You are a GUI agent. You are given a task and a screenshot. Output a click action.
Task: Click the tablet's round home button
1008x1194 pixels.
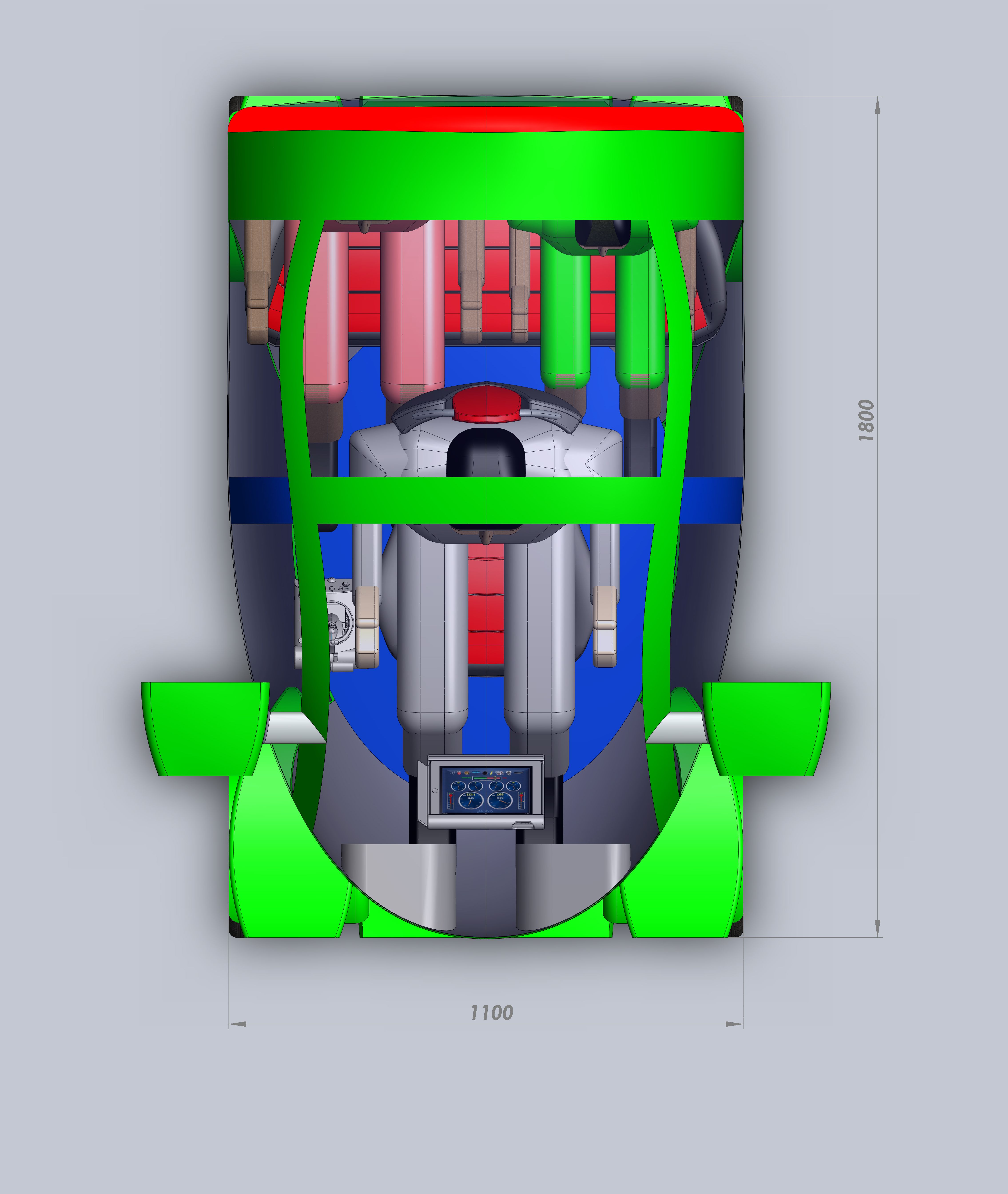coord(435,791)
